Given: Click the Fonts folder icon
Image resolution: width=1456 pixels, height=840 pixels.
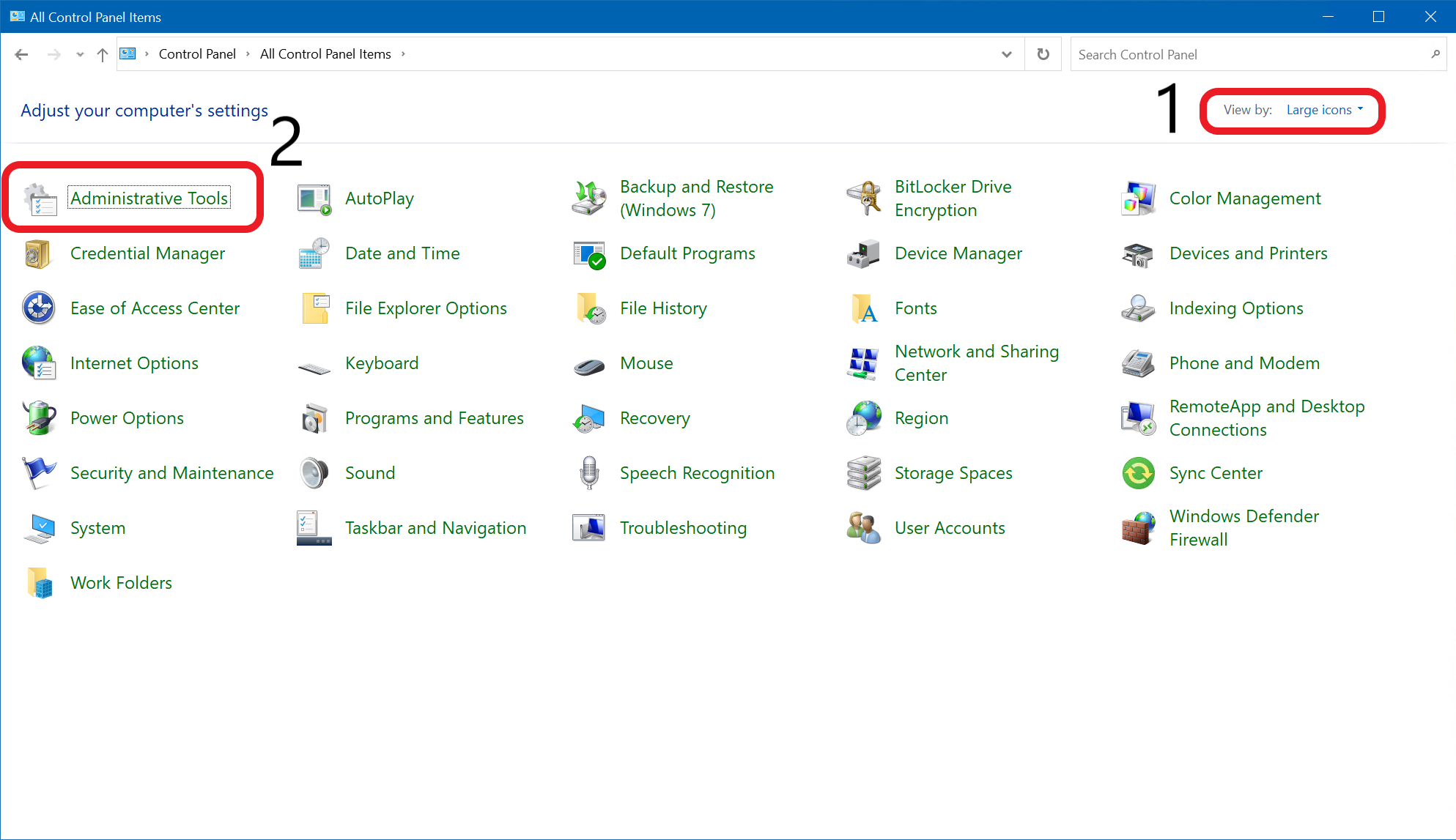Looking at the screenshot, I should [x=864, y=309].
